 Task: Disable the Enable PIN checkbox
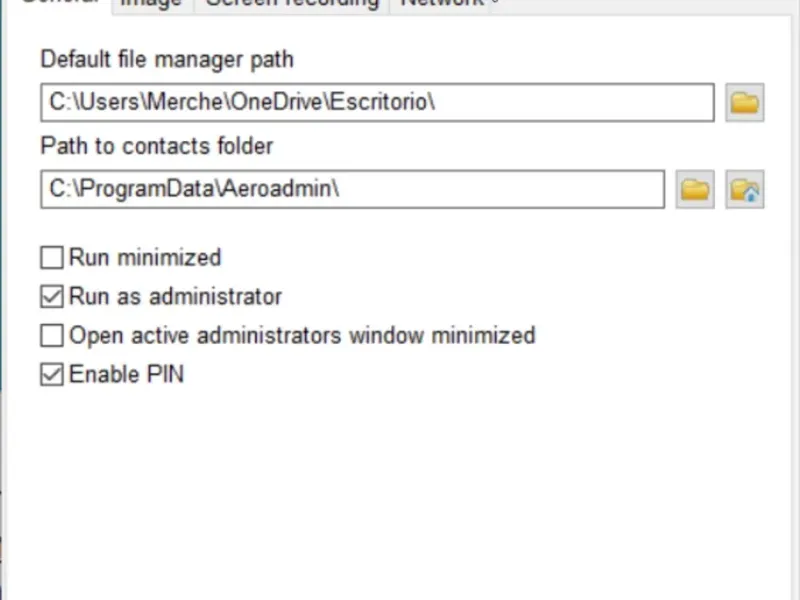tap(52, 374)
